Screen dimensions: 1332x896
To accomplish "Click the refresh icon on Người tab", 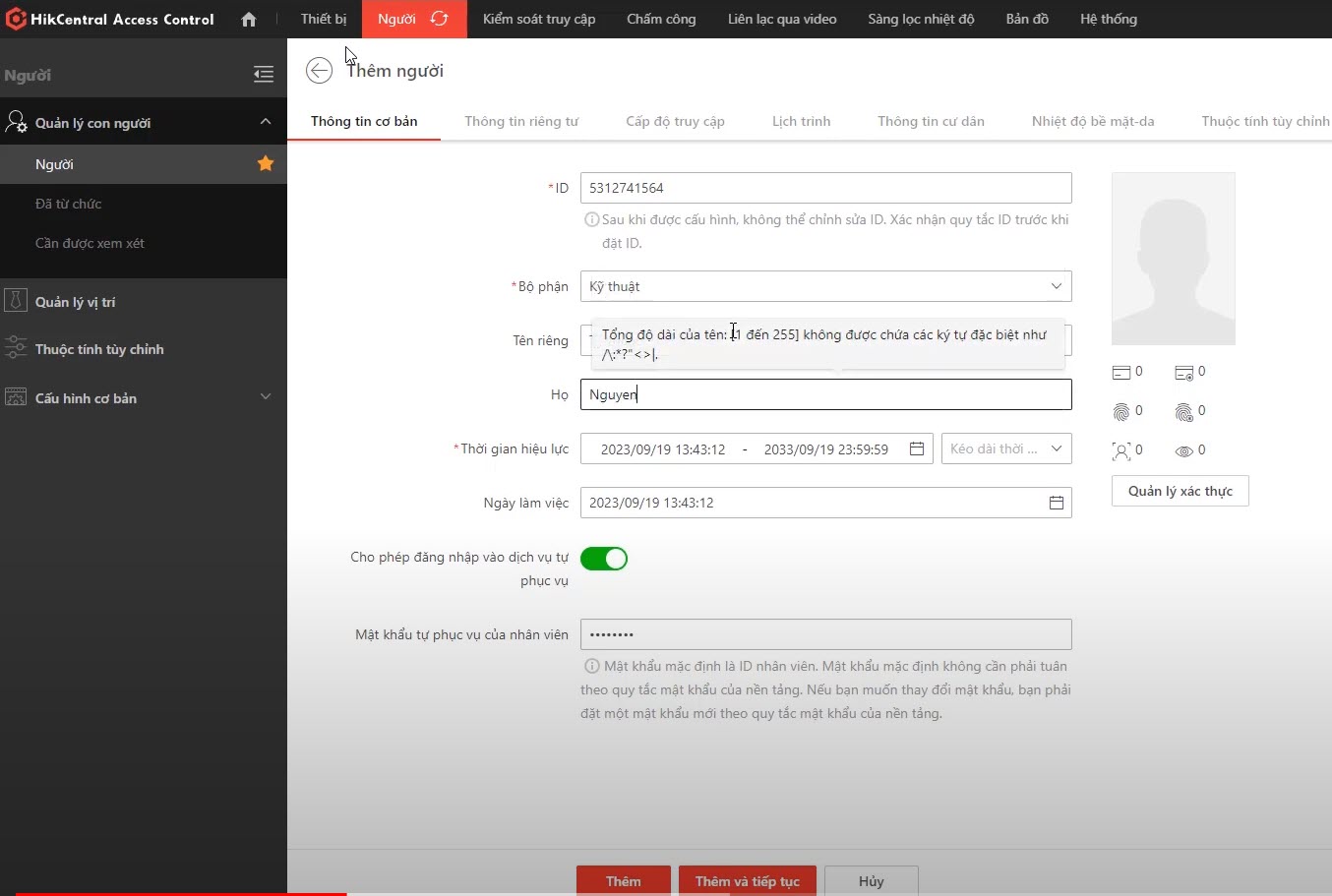I will pos(440,19).
